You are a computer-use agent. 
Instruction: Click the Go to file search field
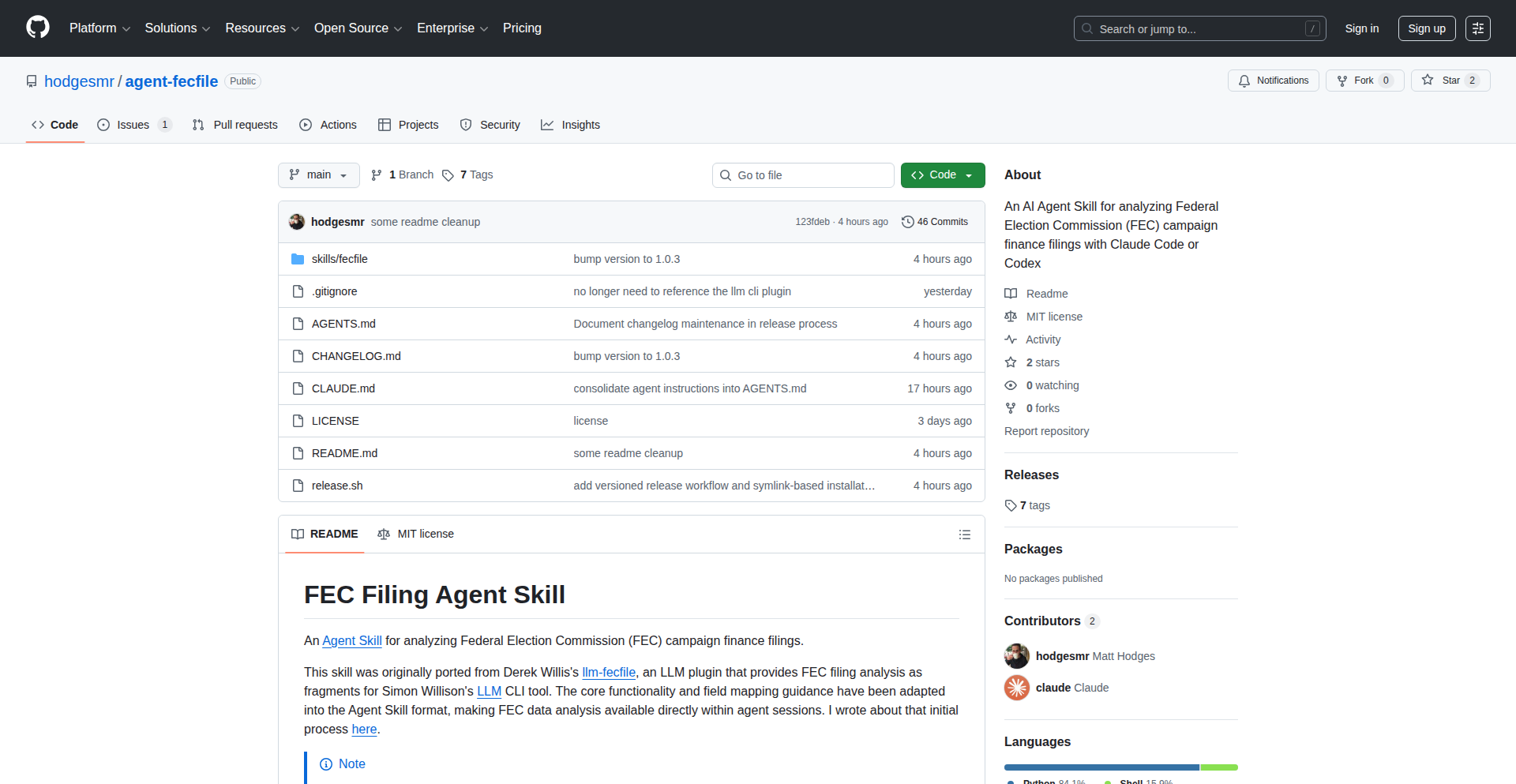[x=803, y=175]
